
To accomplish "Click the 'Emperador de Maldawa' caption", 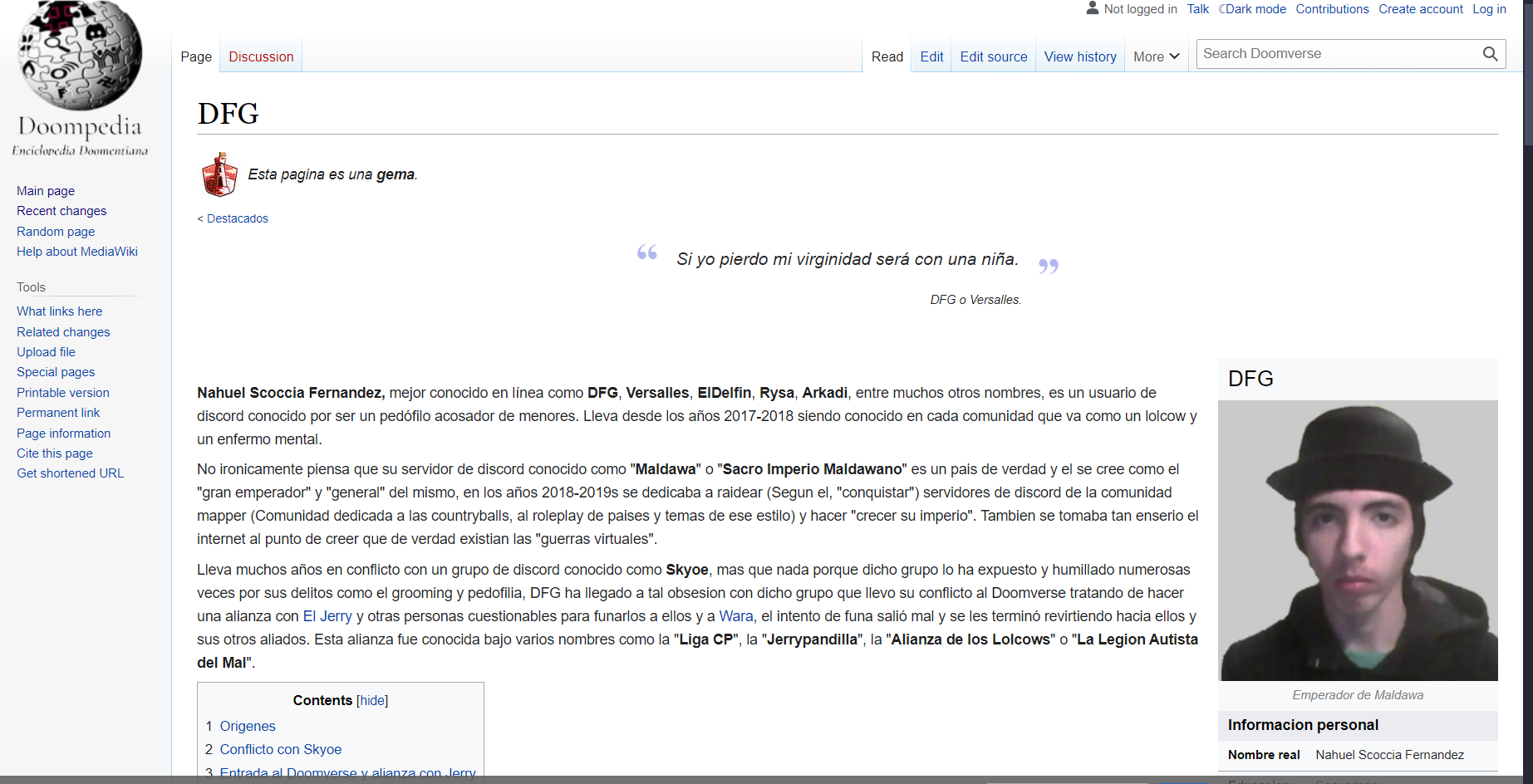I will point(1358,695).
